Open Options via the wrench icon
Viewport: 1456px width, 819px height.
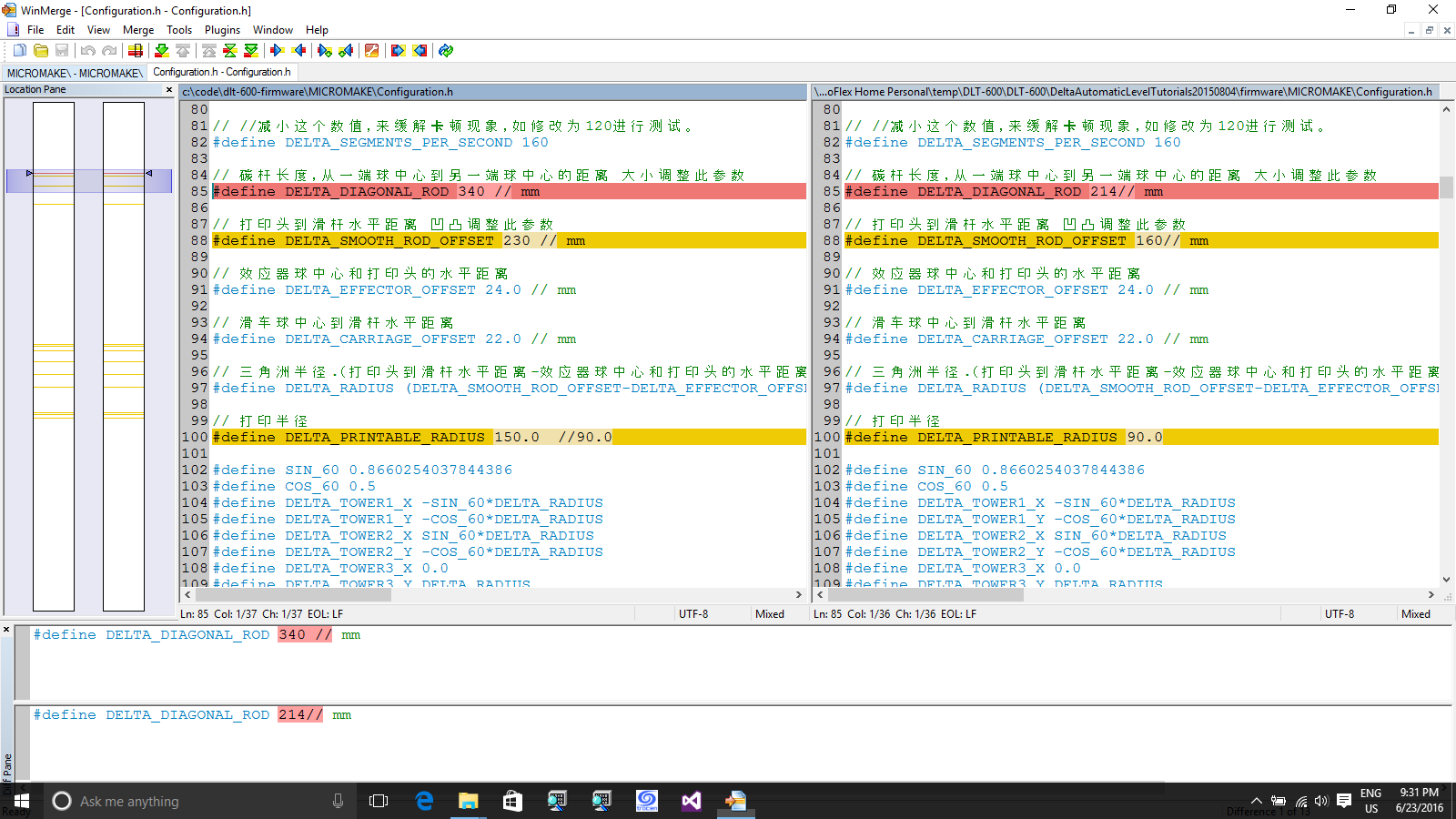[x=372, y=51]
